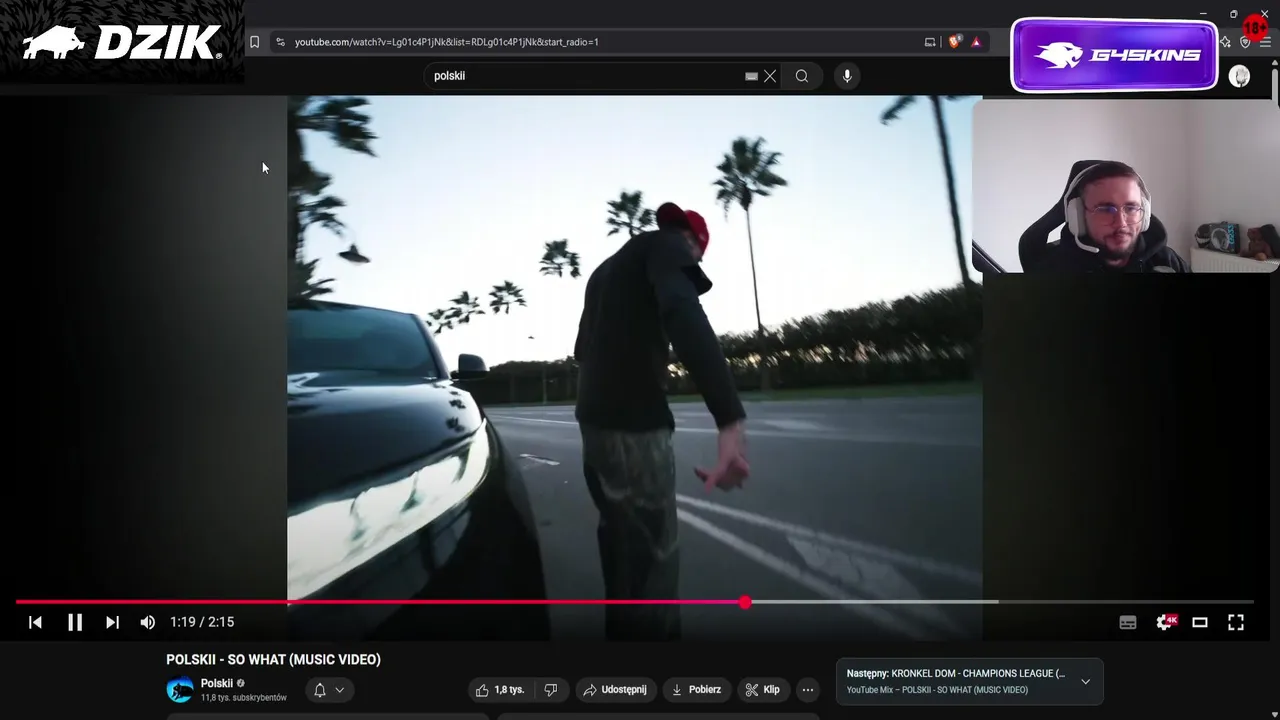Pause the music video playback
This screenshot has height=720, width=1280.
75,622
